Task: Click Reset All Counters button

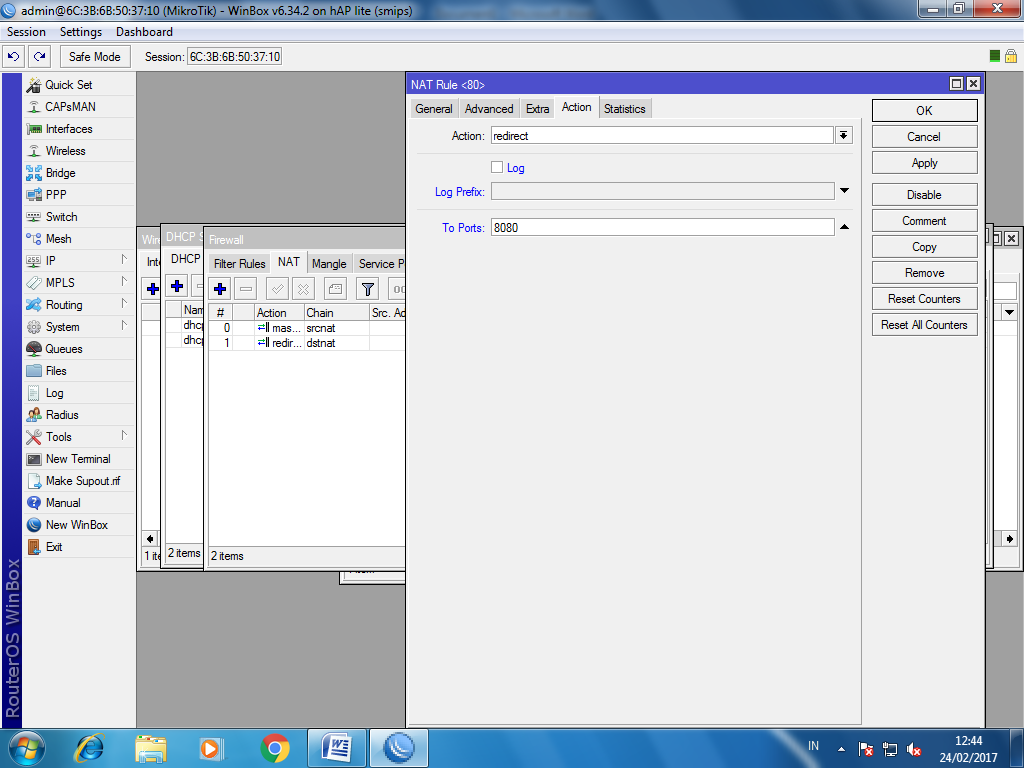Action: coord(924,325)
